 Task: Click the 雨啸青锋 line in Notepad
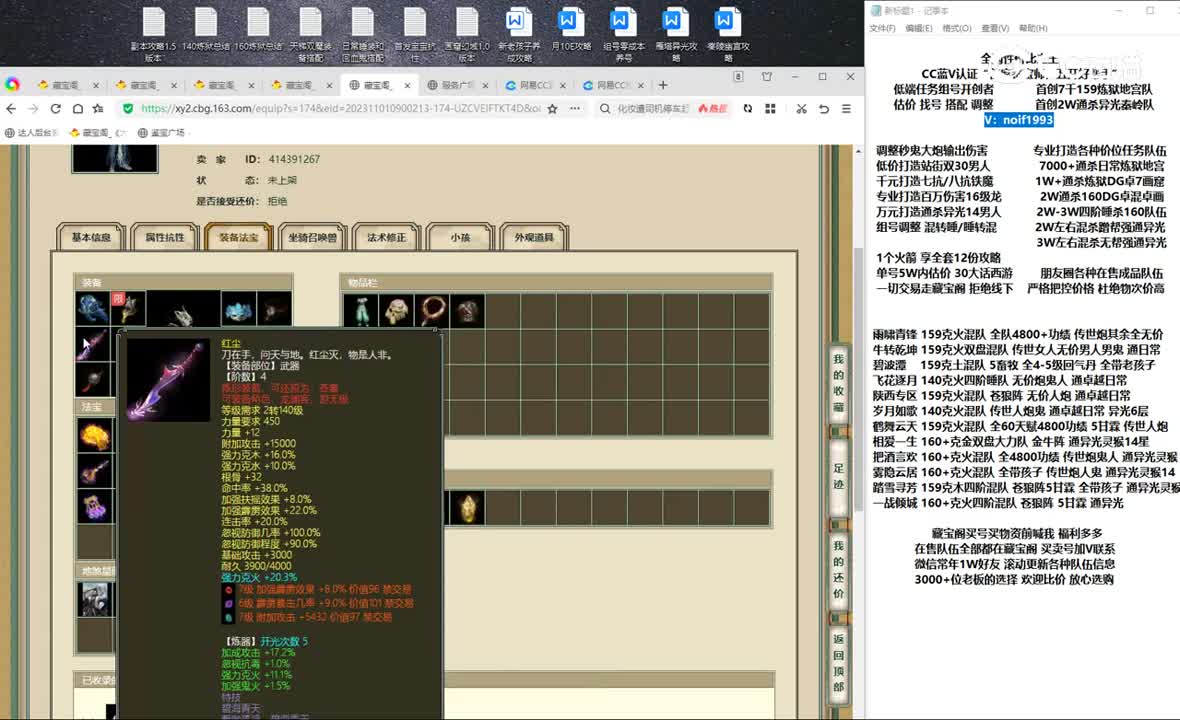[x=1018, y=334]
